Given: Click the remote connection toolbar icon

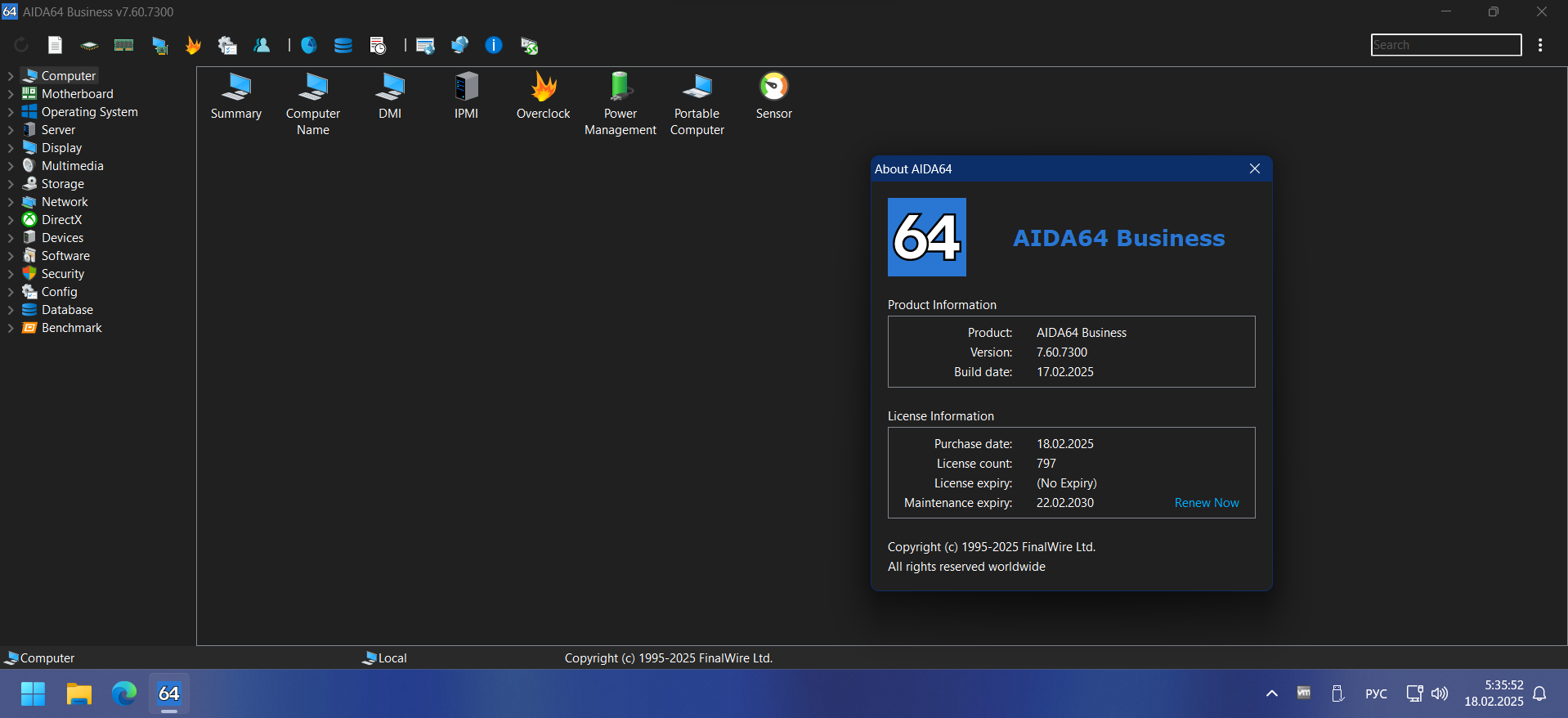Looking at the screenshot, I should coord(529,46).
